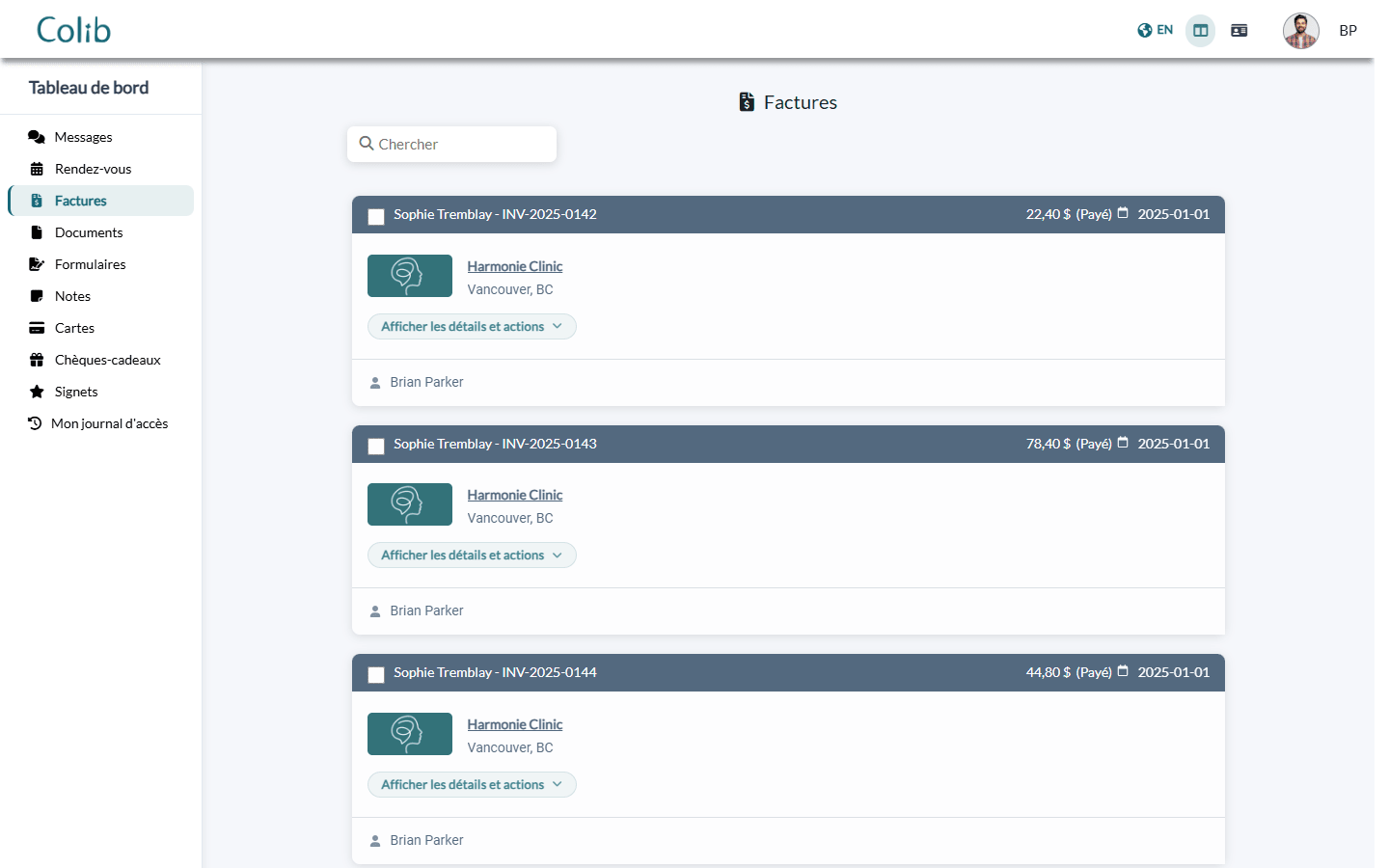Open the user avatar photo menu
Viewport: 1389px width, 868px height.
(x=1300, y=31)
